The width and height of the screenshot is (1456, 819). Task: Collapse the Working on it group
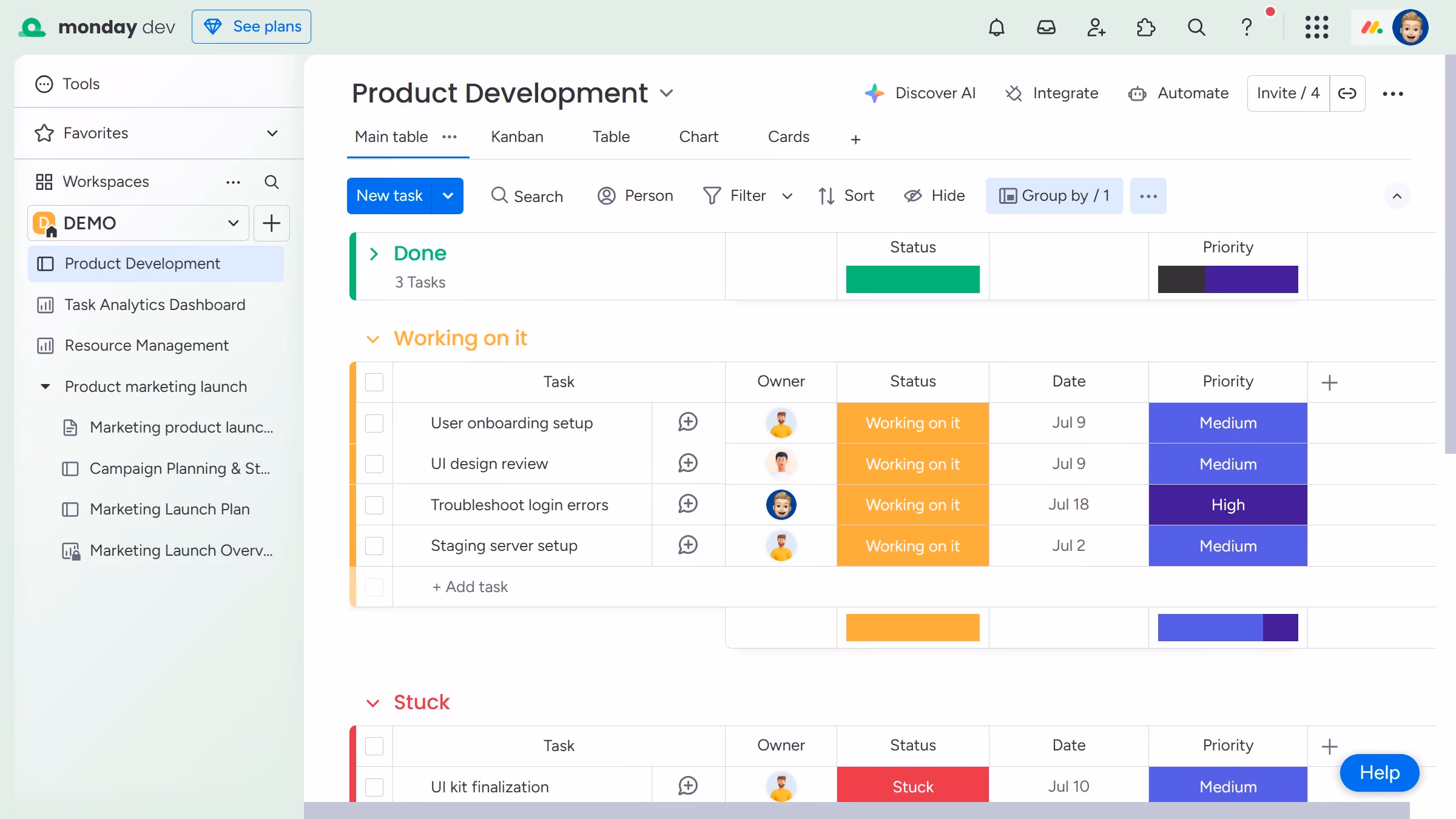tap(373, 339)
